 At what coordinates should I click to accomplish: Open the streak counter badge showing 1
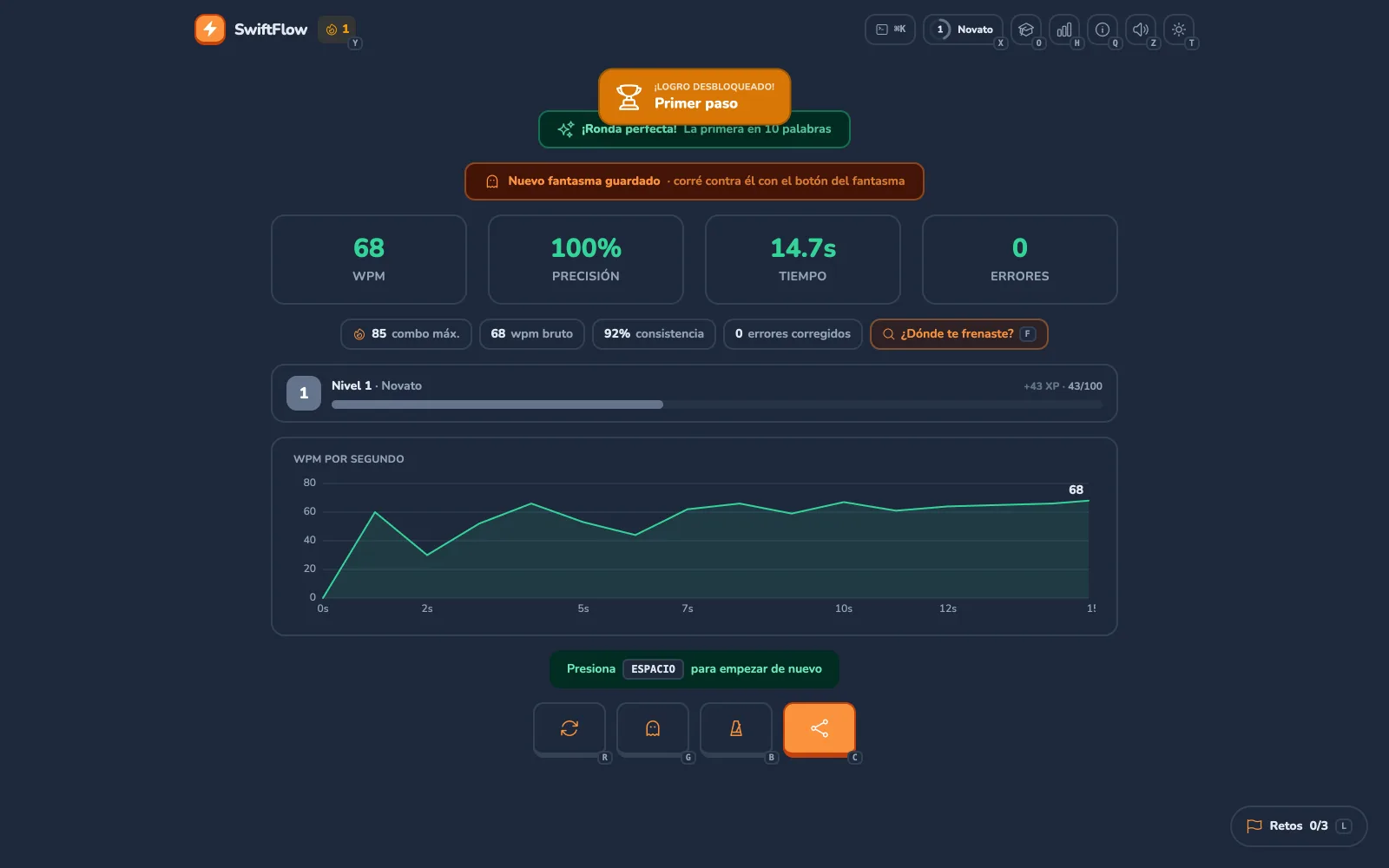337,30
